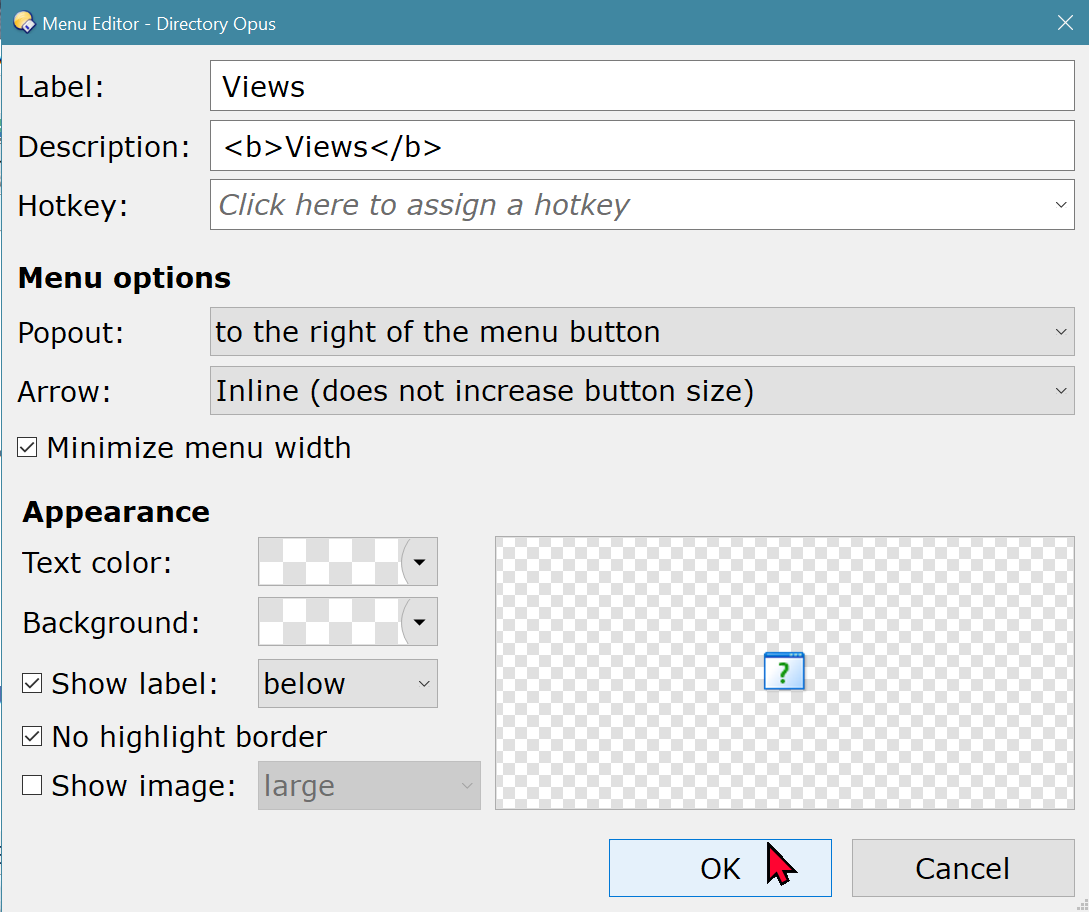The image size is (1089, 912).
Task: Click the Cancel button
Action: [x=963, y=868]
